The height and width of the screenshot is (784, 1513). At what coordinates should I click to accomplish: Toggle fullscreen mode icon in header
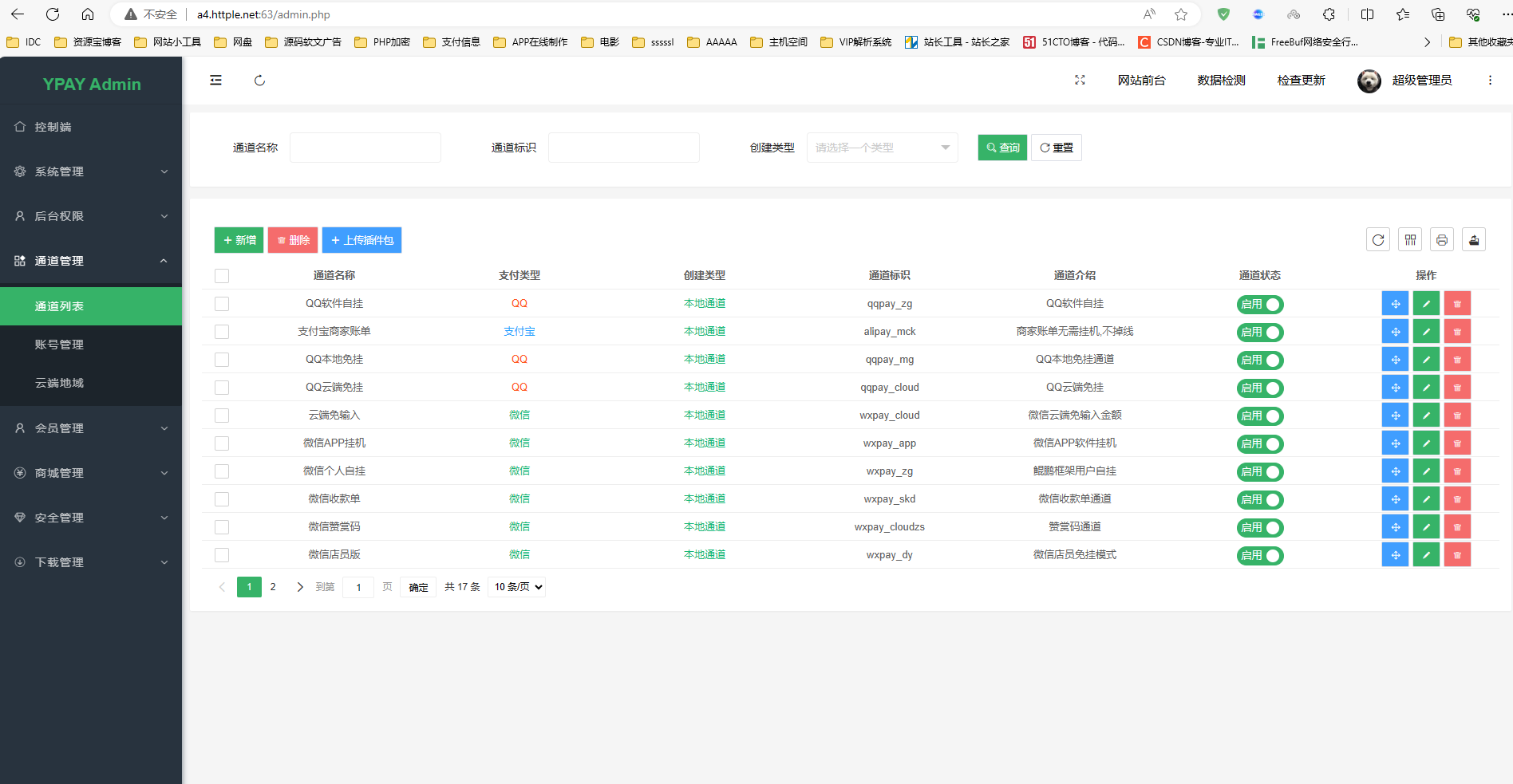pyautogui.click(x=1080, y=80)
